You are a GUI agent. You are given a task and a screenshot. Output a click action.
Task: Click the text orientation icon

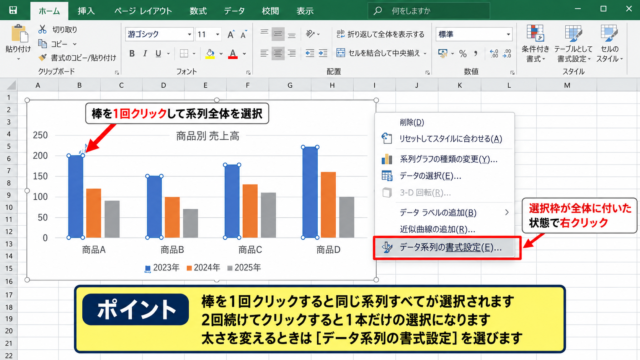311,34
